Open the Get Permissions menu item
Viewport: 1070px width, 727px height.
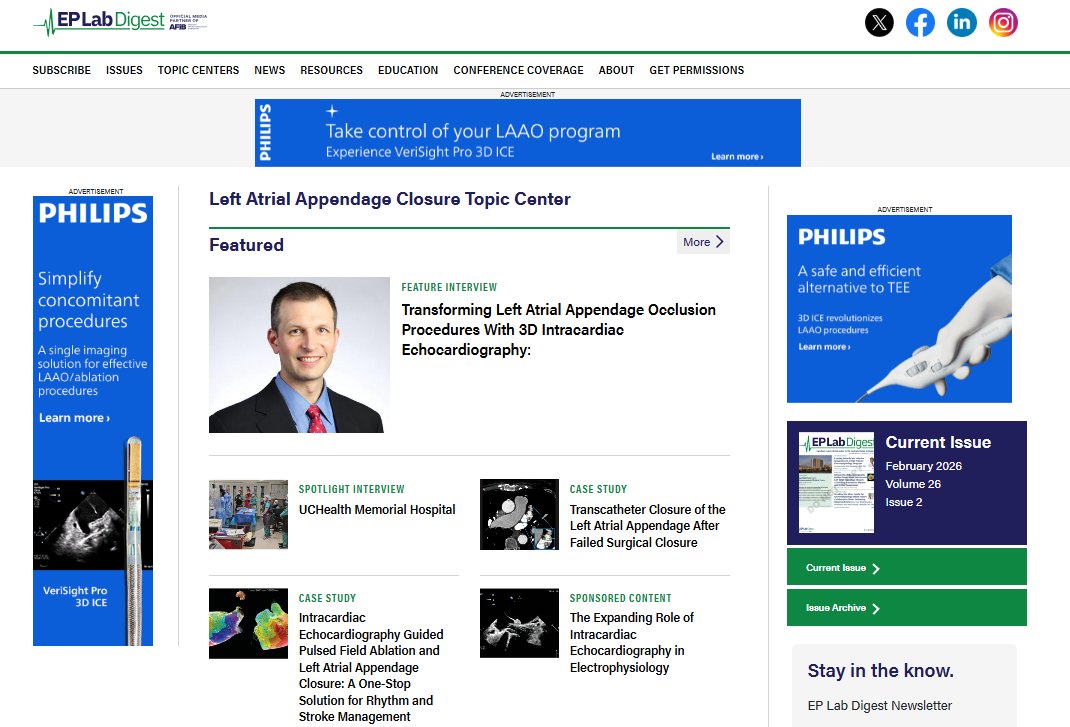pos(697,70)
